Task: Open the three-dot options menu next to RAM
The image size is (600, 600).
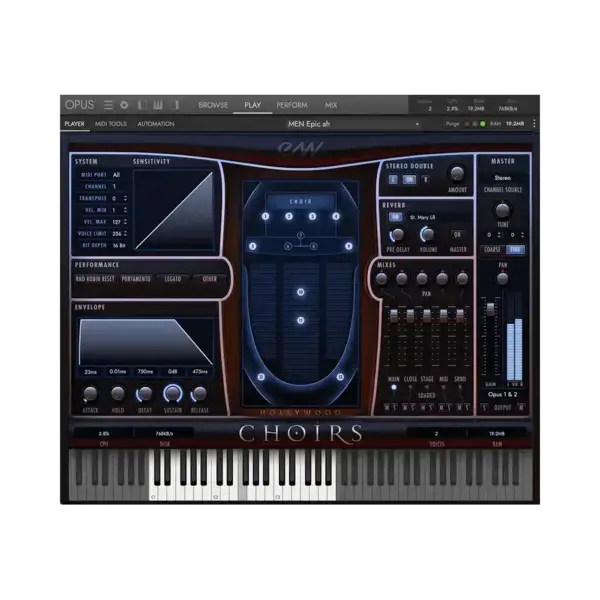Action: (534, 124)
